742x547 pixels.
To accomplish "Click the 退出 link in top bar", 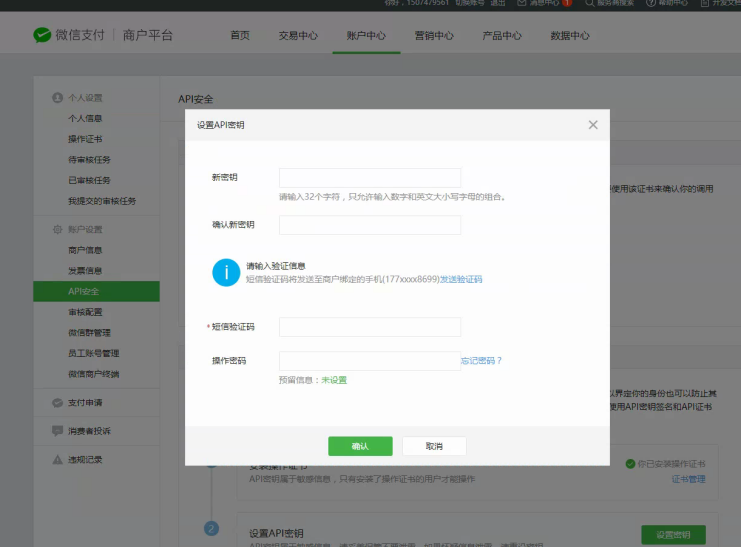I will pos(498,3).
